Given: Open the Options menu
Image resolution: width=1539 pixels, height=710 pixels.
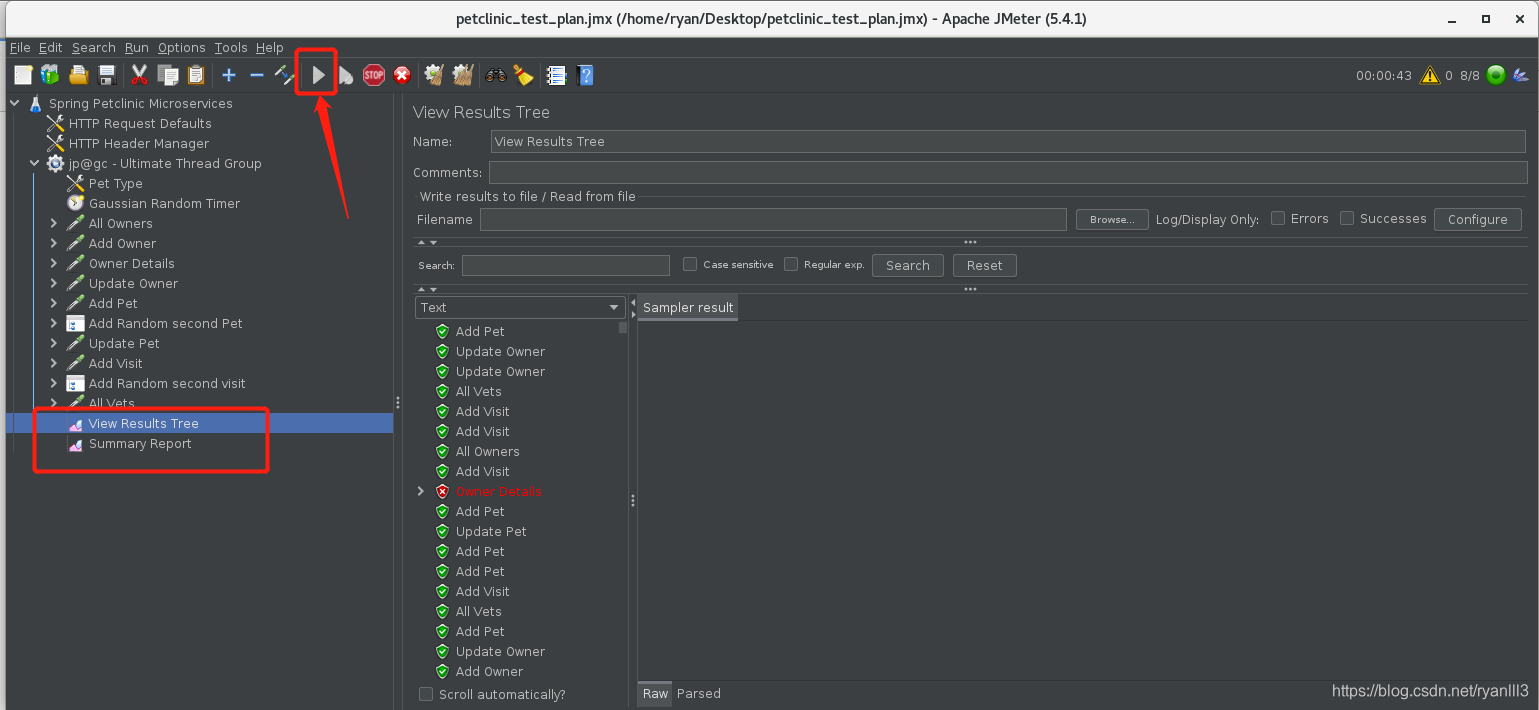Looking at the screenshot, I should pos(181,47).
